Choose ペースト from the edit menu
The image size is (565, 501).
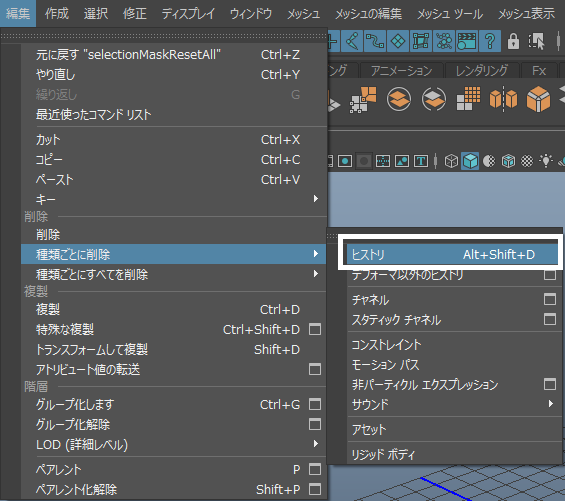tap(174, 179)
